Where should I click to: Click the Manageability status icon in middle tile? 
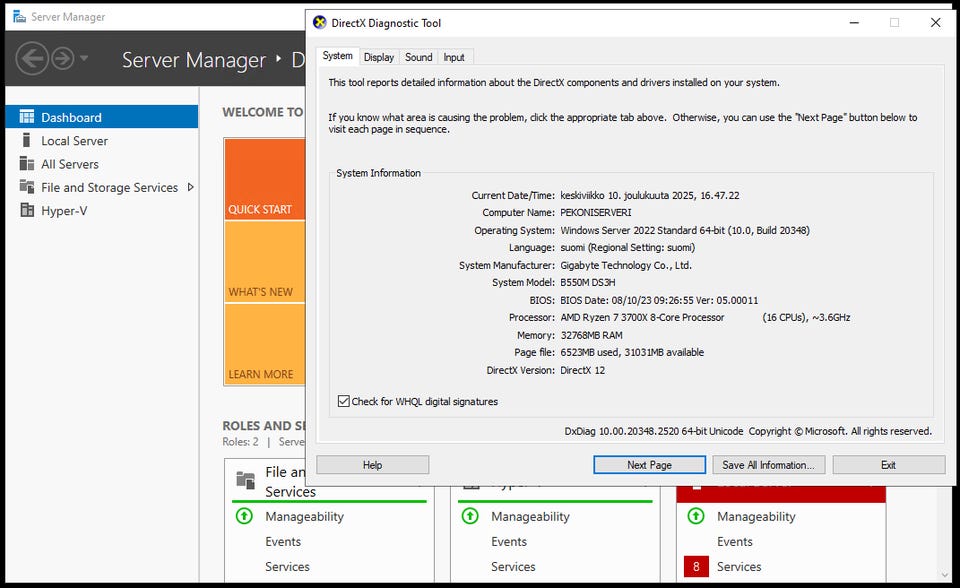click(470, 516)
